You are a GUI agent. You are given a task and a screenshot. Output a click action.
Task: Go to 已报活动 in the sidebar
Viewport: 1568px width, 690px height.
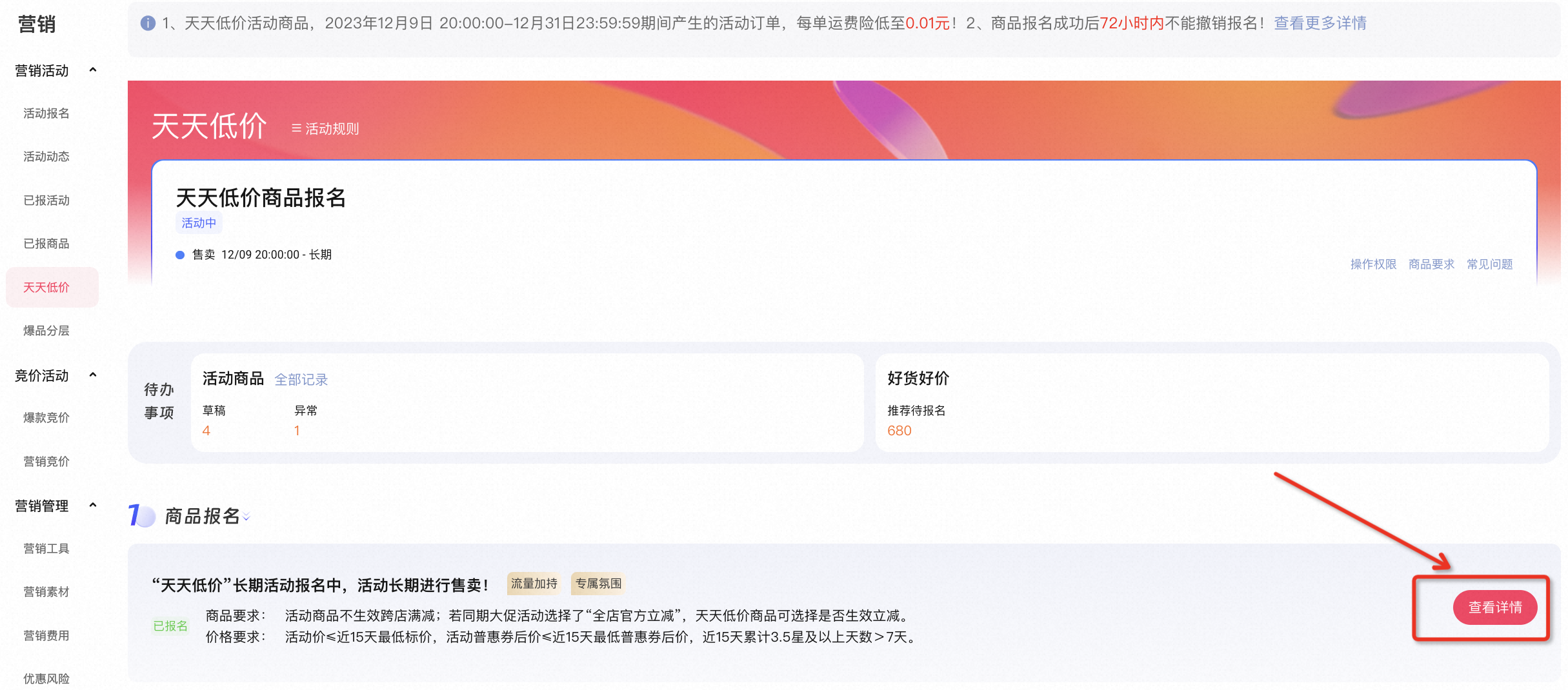[46, 201]
